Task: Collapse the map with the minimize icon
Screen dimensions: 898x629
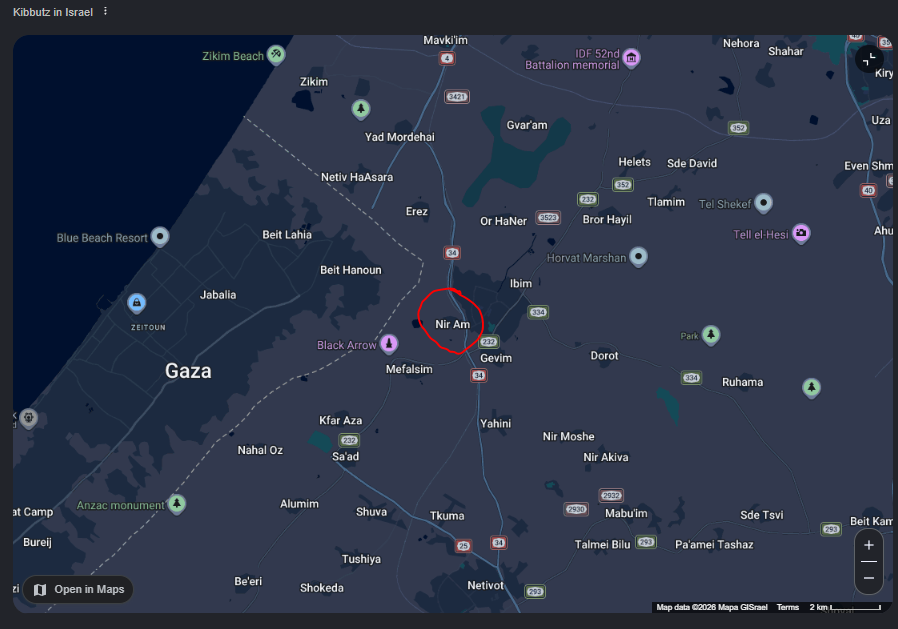Action: point(869,58)
